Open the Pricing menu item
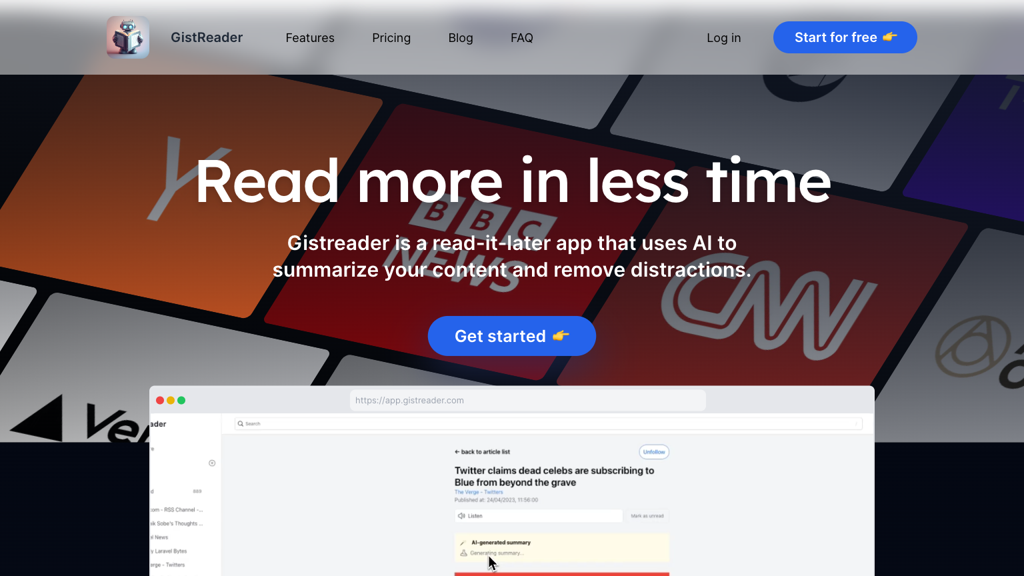 click(x=391, y=37)
